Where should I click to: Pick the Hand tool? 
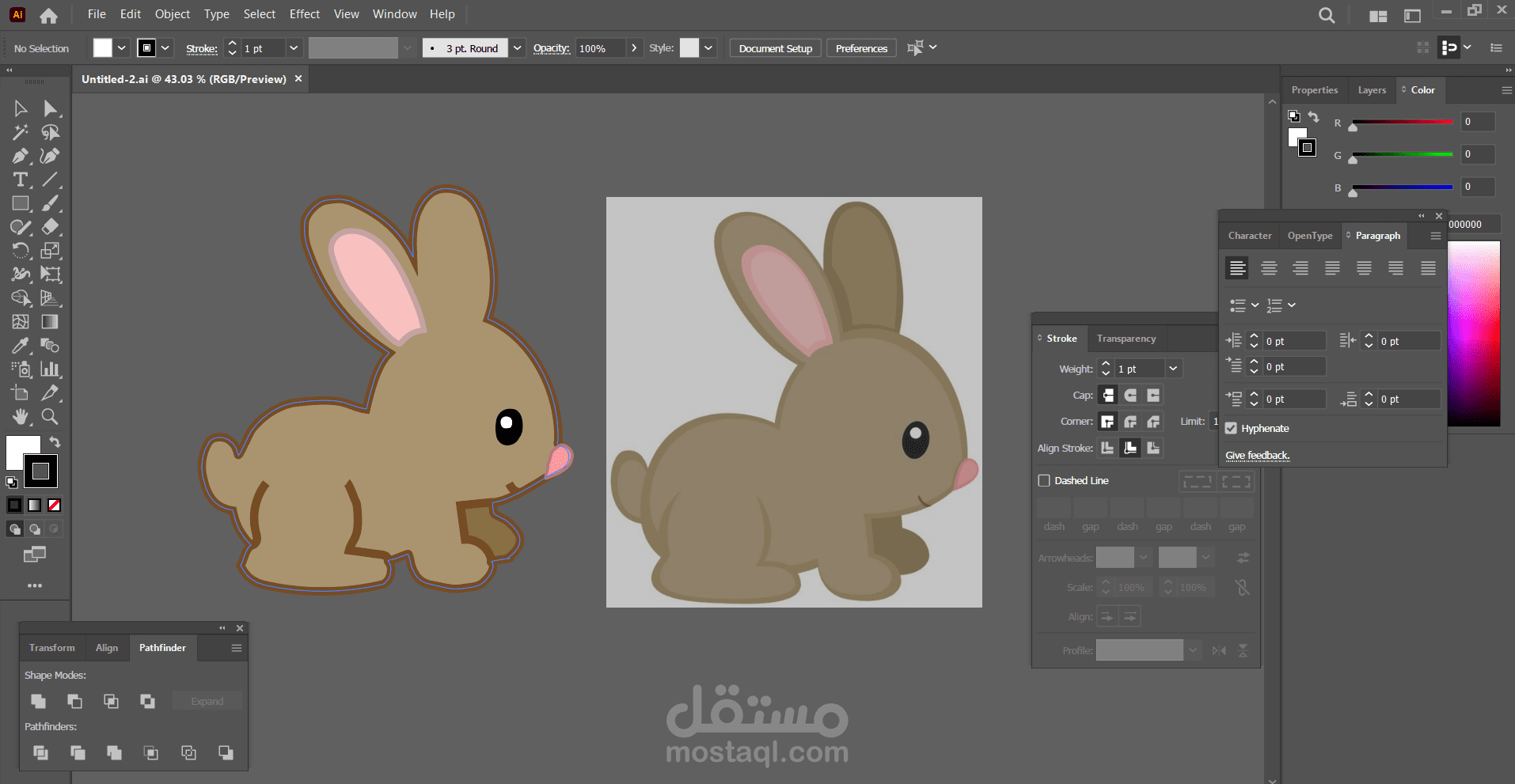point(21,417)
